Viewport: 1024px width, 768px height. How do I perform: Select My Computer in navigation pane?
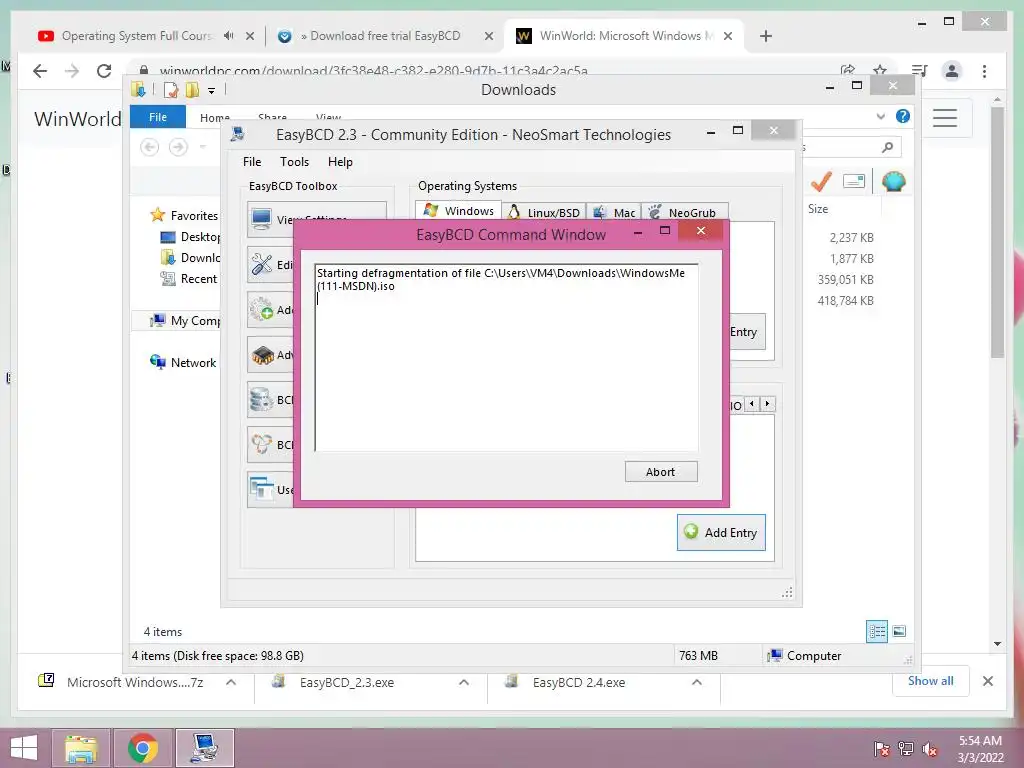tap(185, 320)
